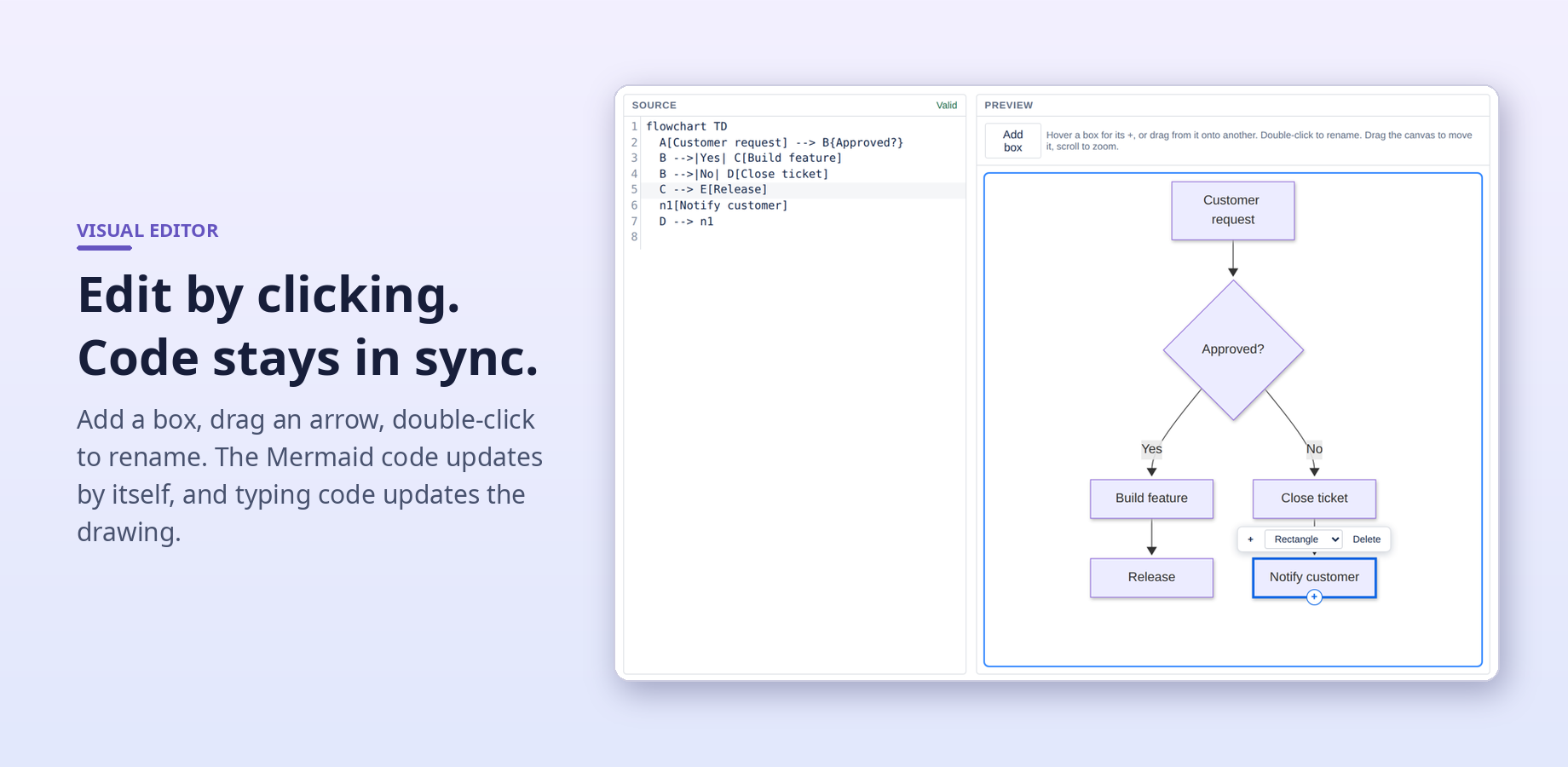
Task: Place cursor on the 'flowchart TD' code line
Action: pyautogui.click(x=686, y=126)
